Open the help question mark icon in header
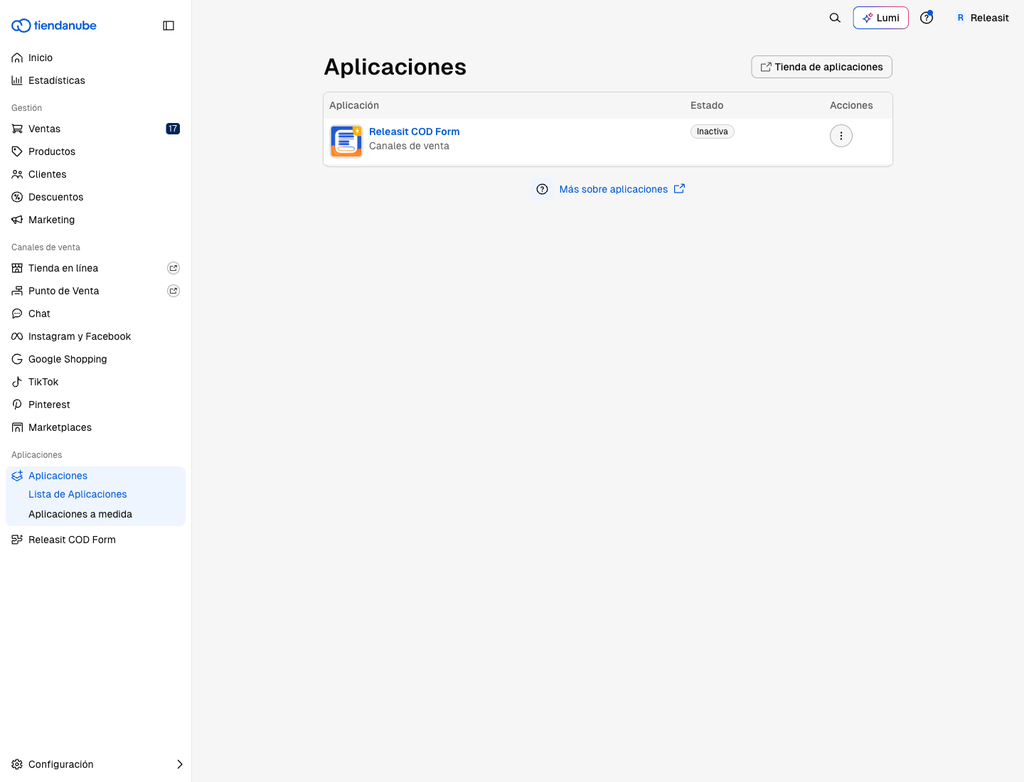 coord(926,18)
